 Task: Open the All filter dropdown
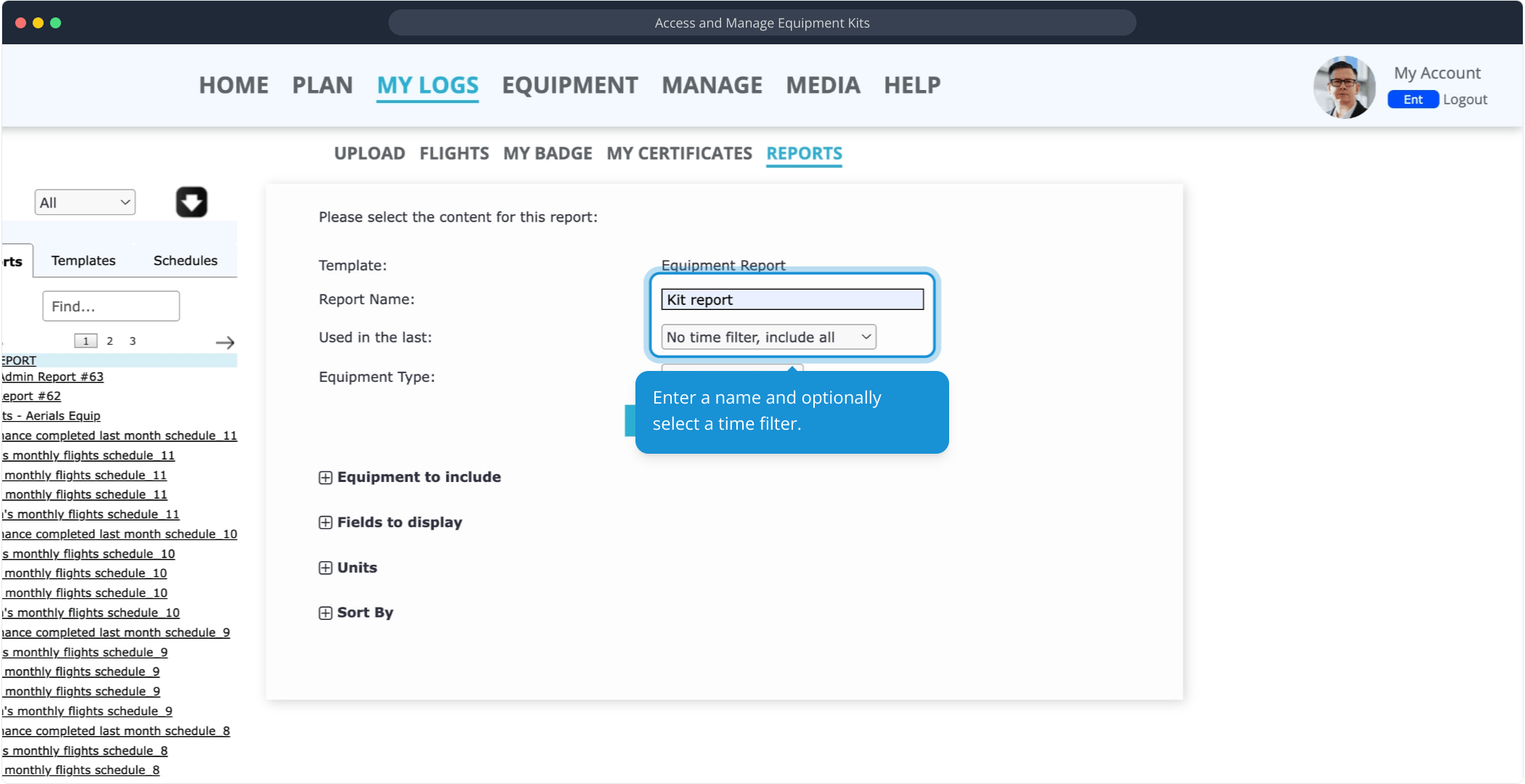point(85,203)
